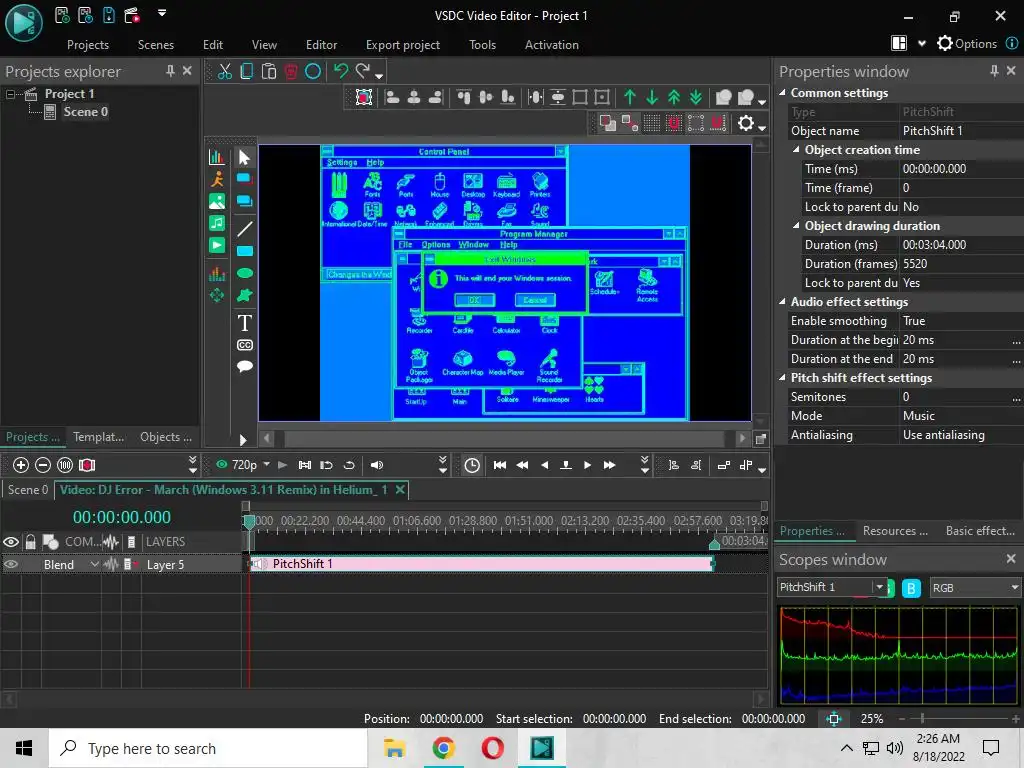Select the Line drawing tool
Viewport: 1024px width, 768px height.
(x=244, y=229)
